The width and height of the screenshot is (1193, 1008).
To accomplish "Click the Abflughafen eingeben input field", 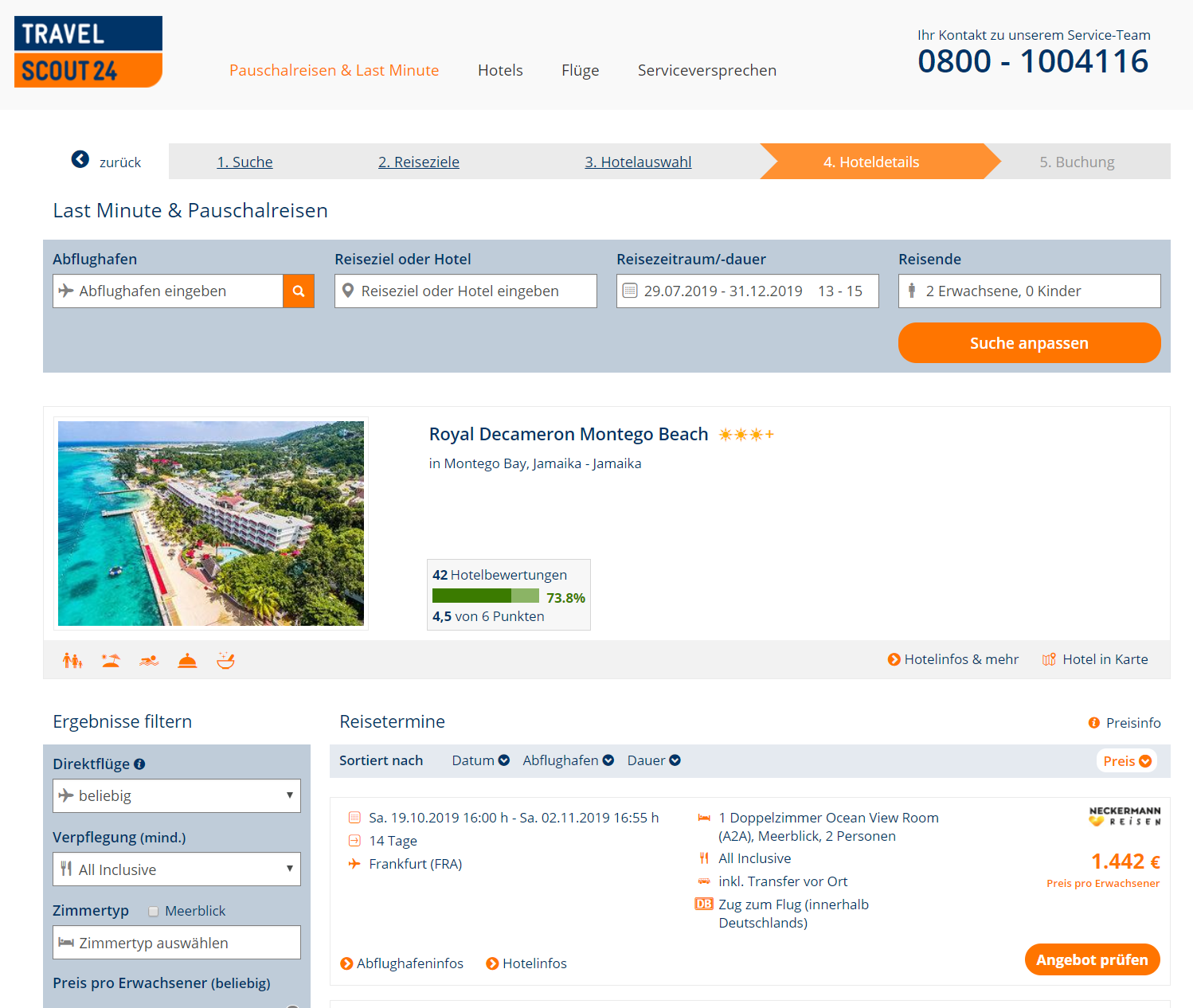I will [x=167, y=291].
